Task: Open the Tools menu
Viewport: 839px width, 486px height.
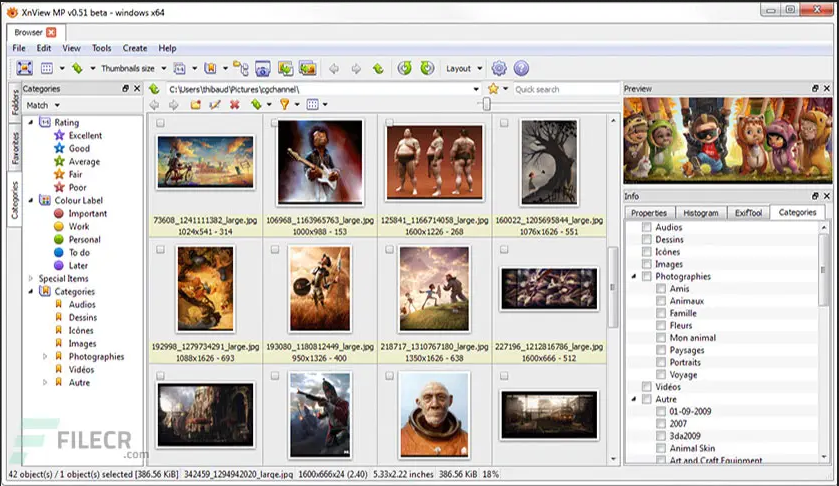Action: [x=101, y=48]
